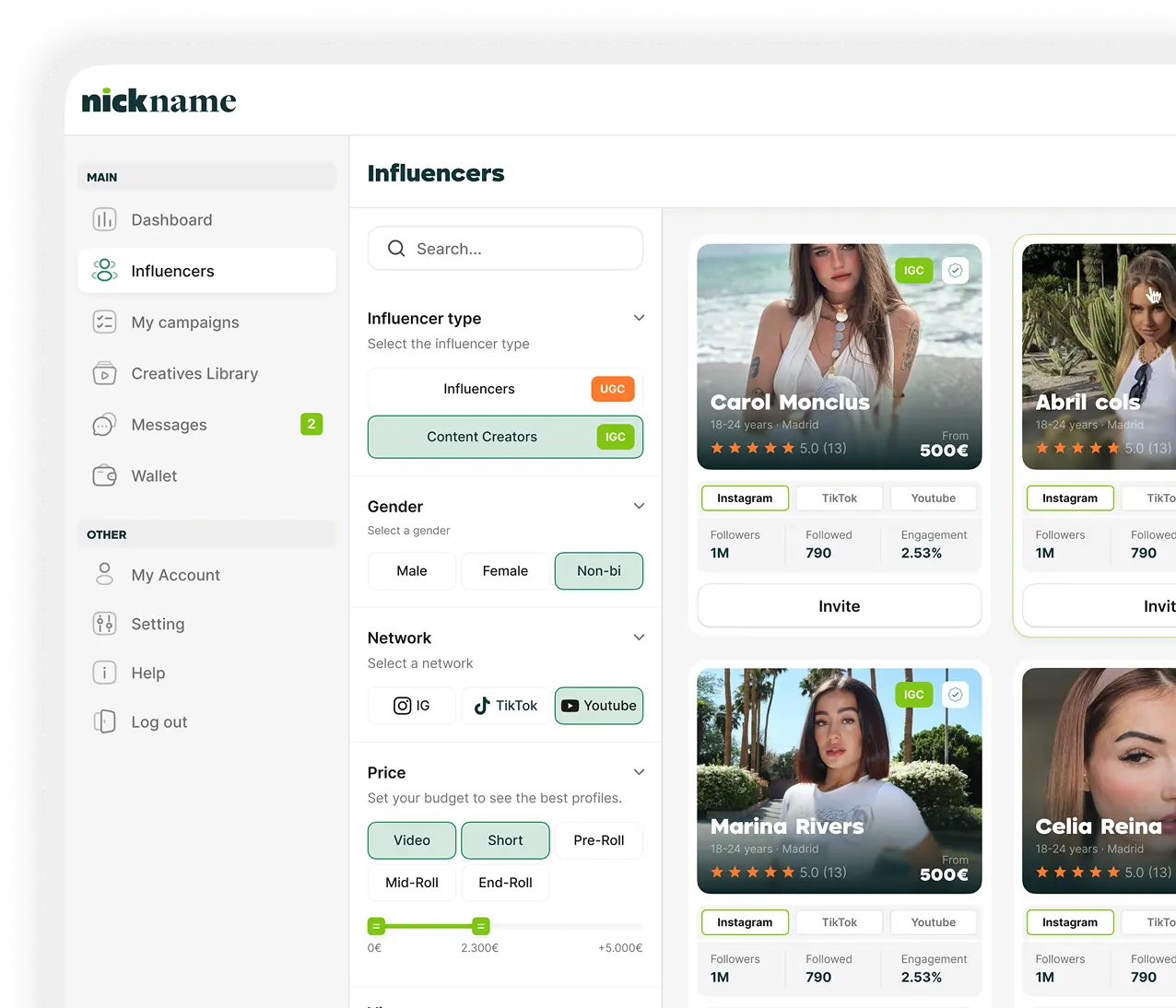Open Dashboard in the sidebar

click(x=207, y=219)
